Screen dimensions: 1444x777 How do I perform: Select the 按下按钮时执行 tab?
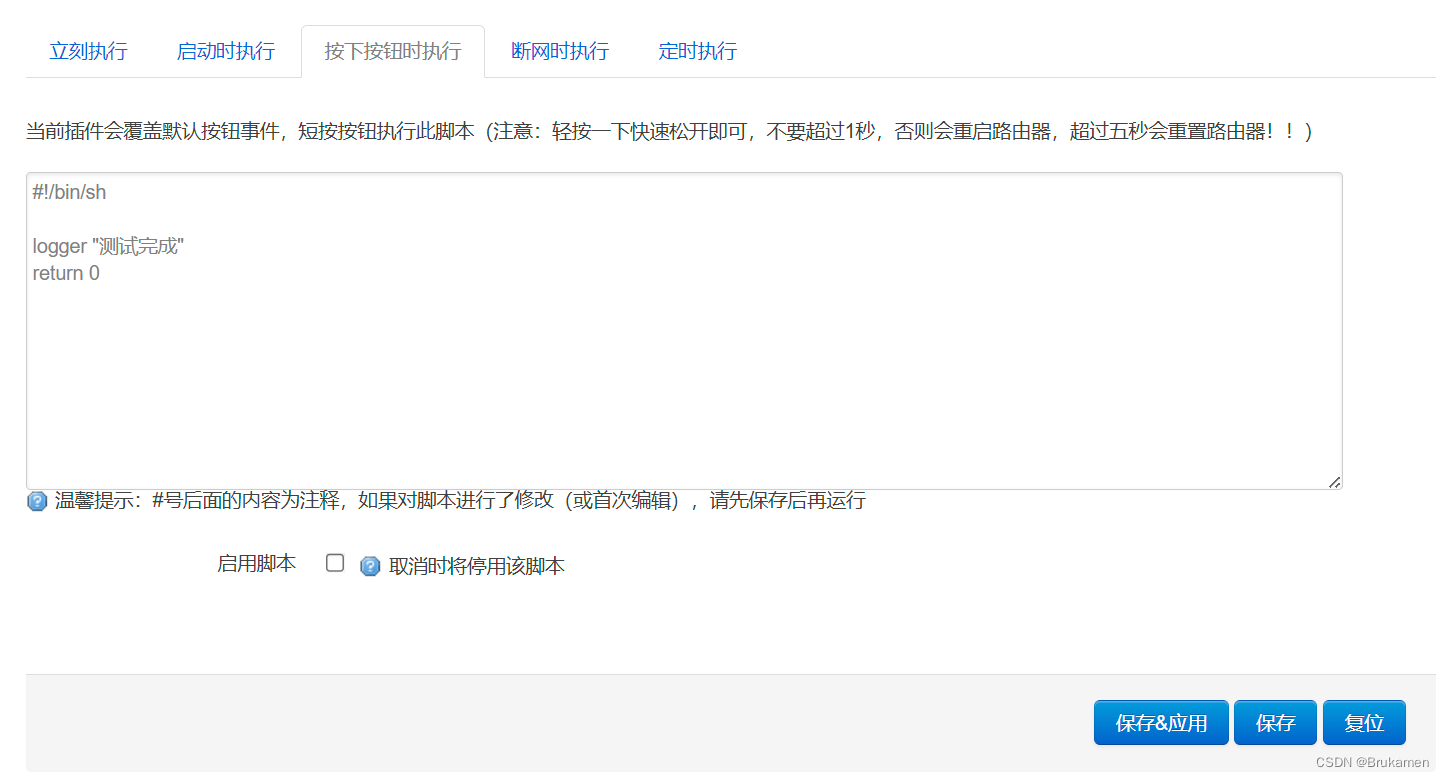tap(392, 51)
